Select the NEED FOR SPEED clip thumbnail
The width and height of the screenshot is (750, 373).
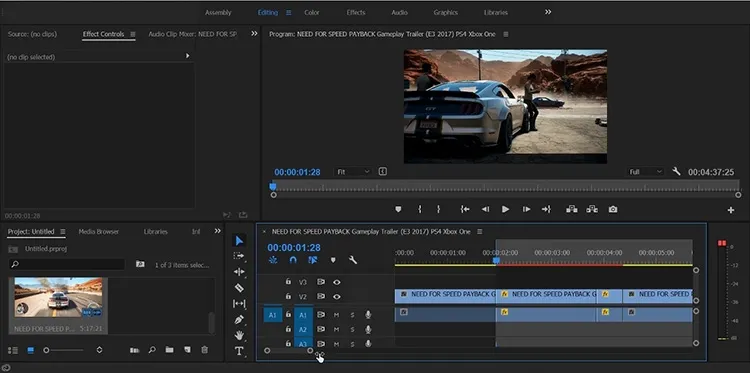58,297
